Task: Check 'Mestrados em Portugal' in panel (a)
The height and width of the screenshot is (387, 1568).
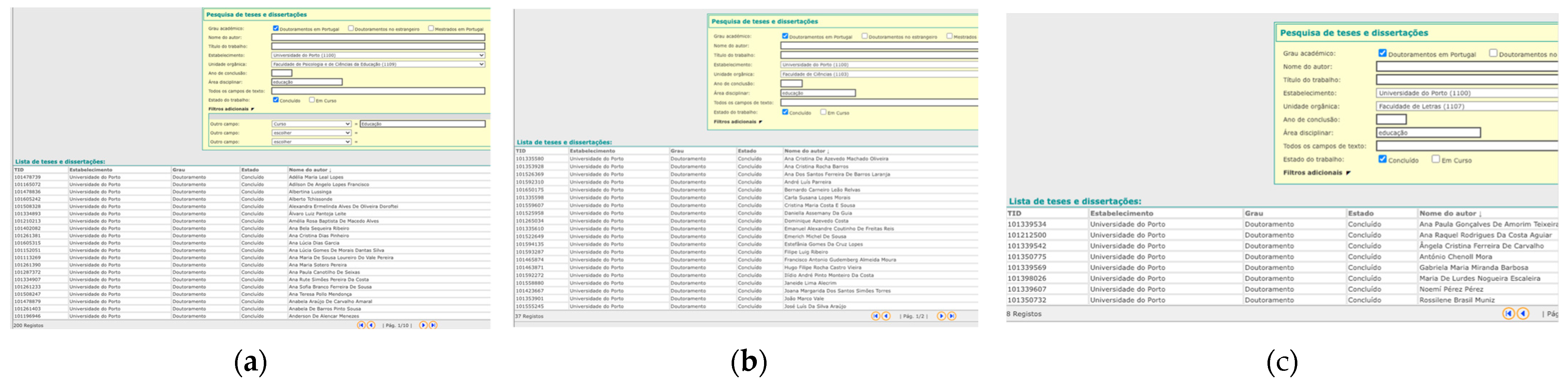Action: 431,28
